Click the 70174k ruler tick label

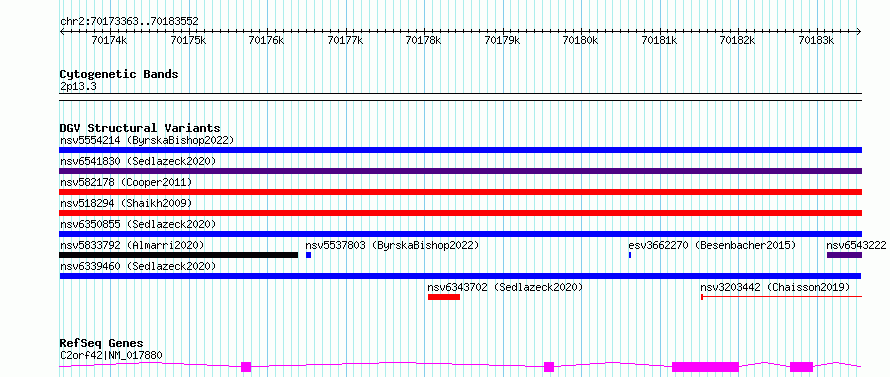click(109, 40)
